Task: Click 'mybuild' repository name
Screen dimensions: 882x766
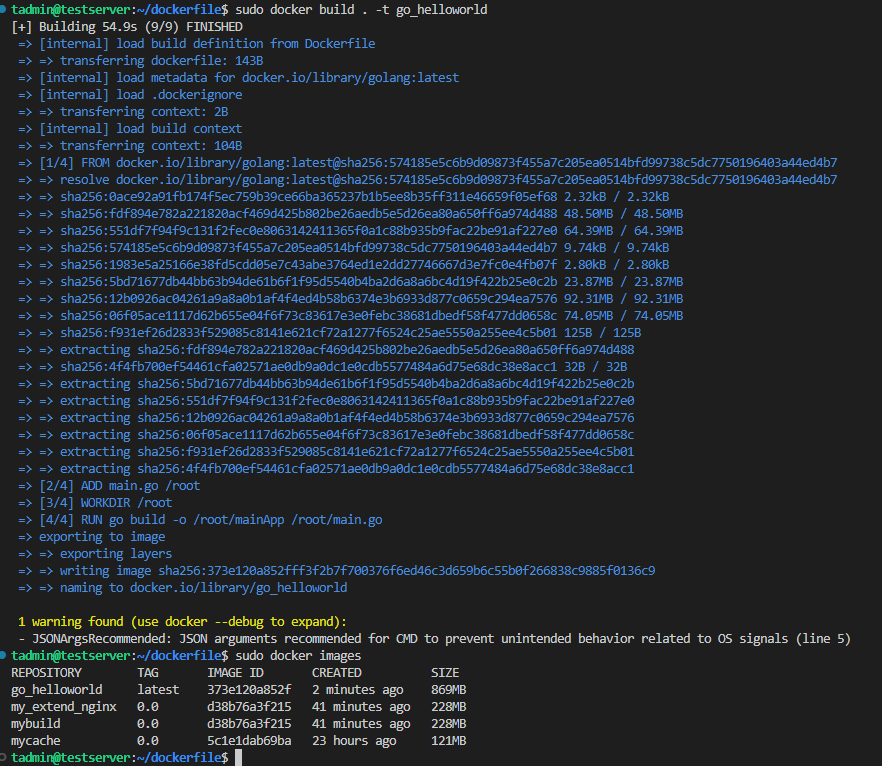Action: (35, 724)
